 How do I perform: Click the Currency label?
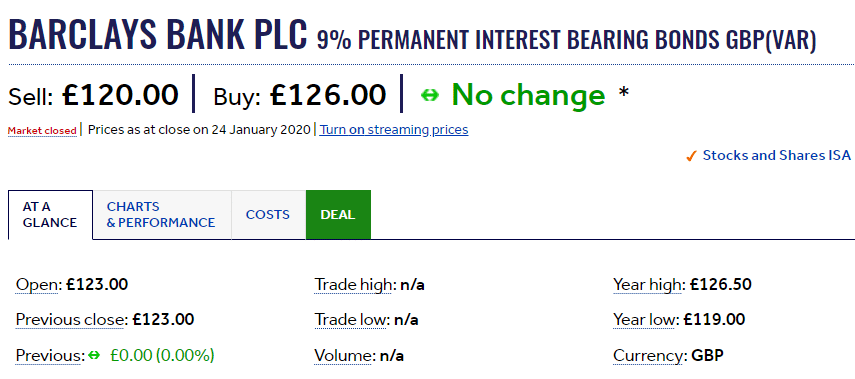coord(648,356)
